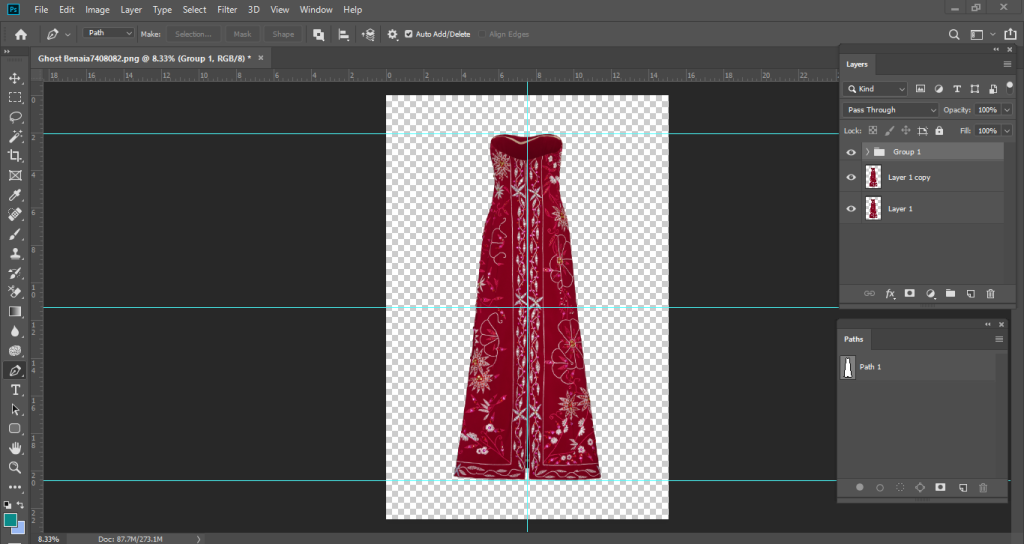Toggle Align Edges checkbox
Screen dimensions: 1024x544
(482, 34)
